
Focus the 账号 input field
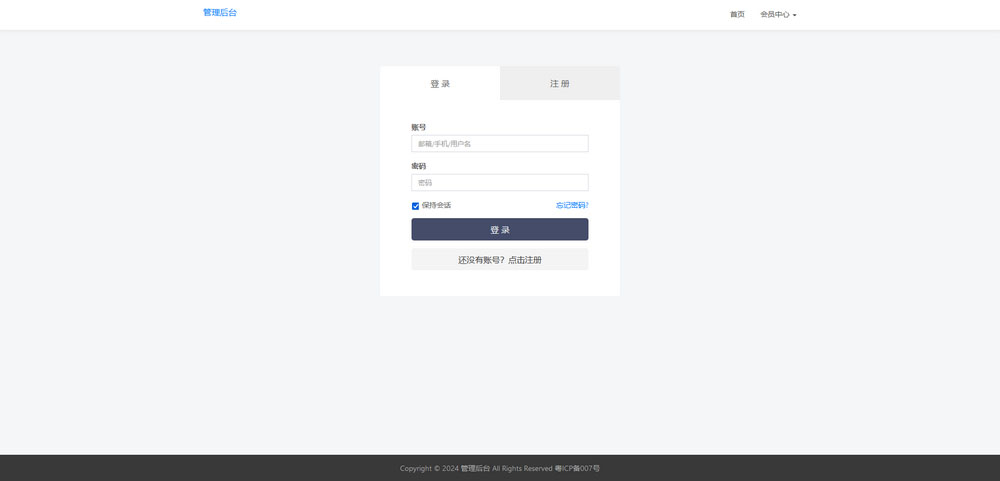(499, 144)
